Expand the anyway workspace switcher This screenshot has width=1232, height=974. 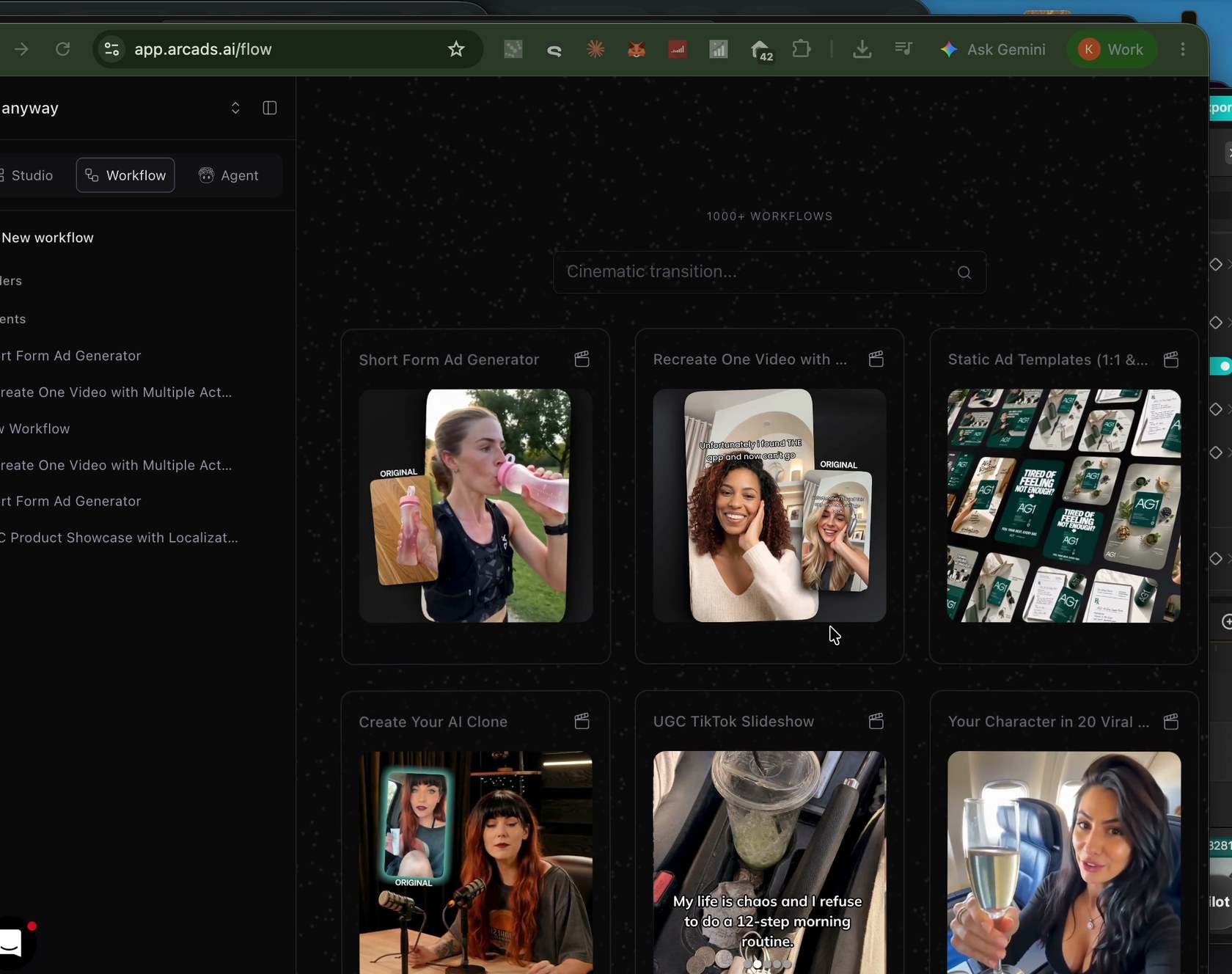point(235,108)
